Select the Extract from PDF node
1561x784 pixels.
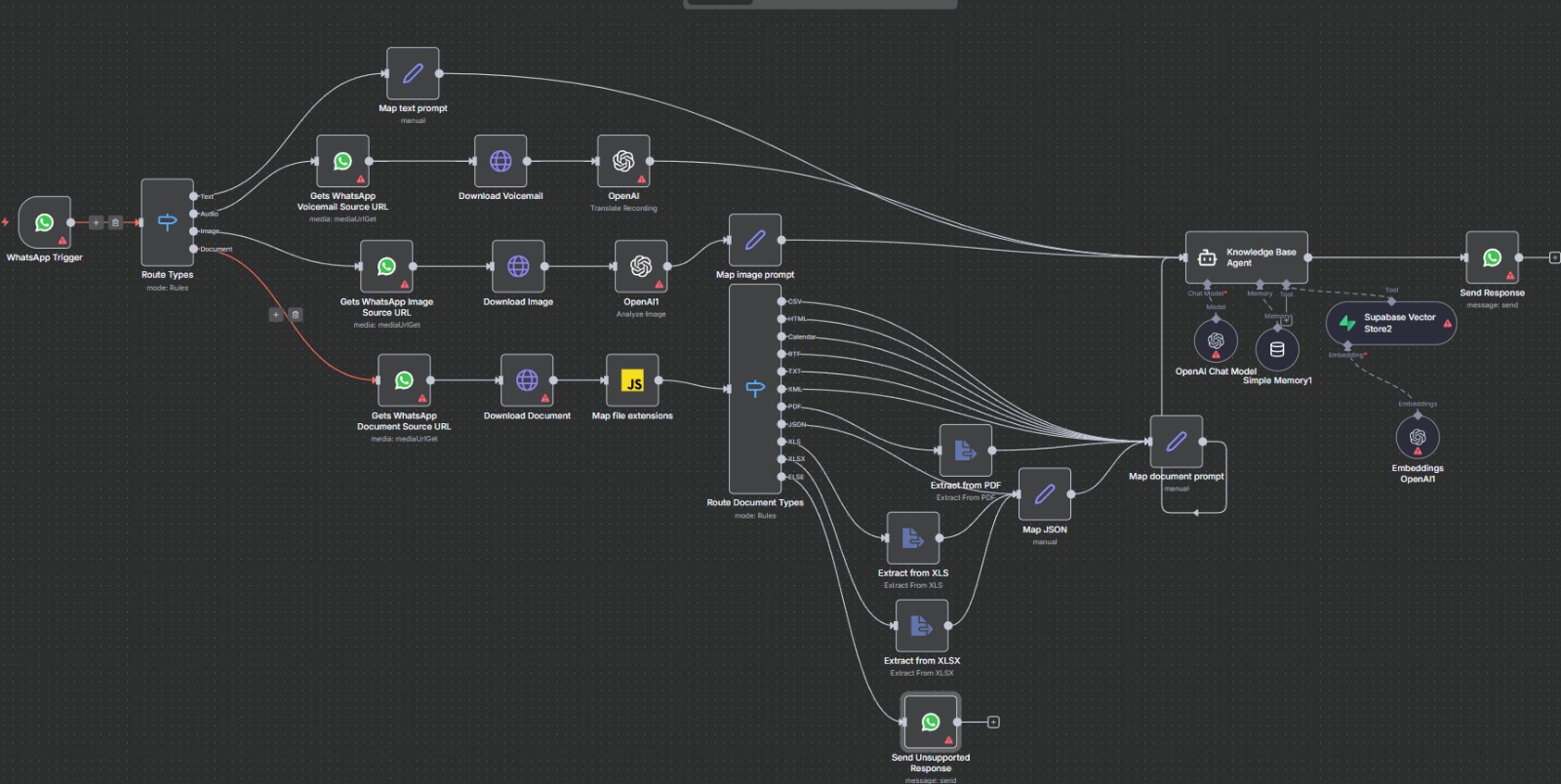(x=965, y=451)
